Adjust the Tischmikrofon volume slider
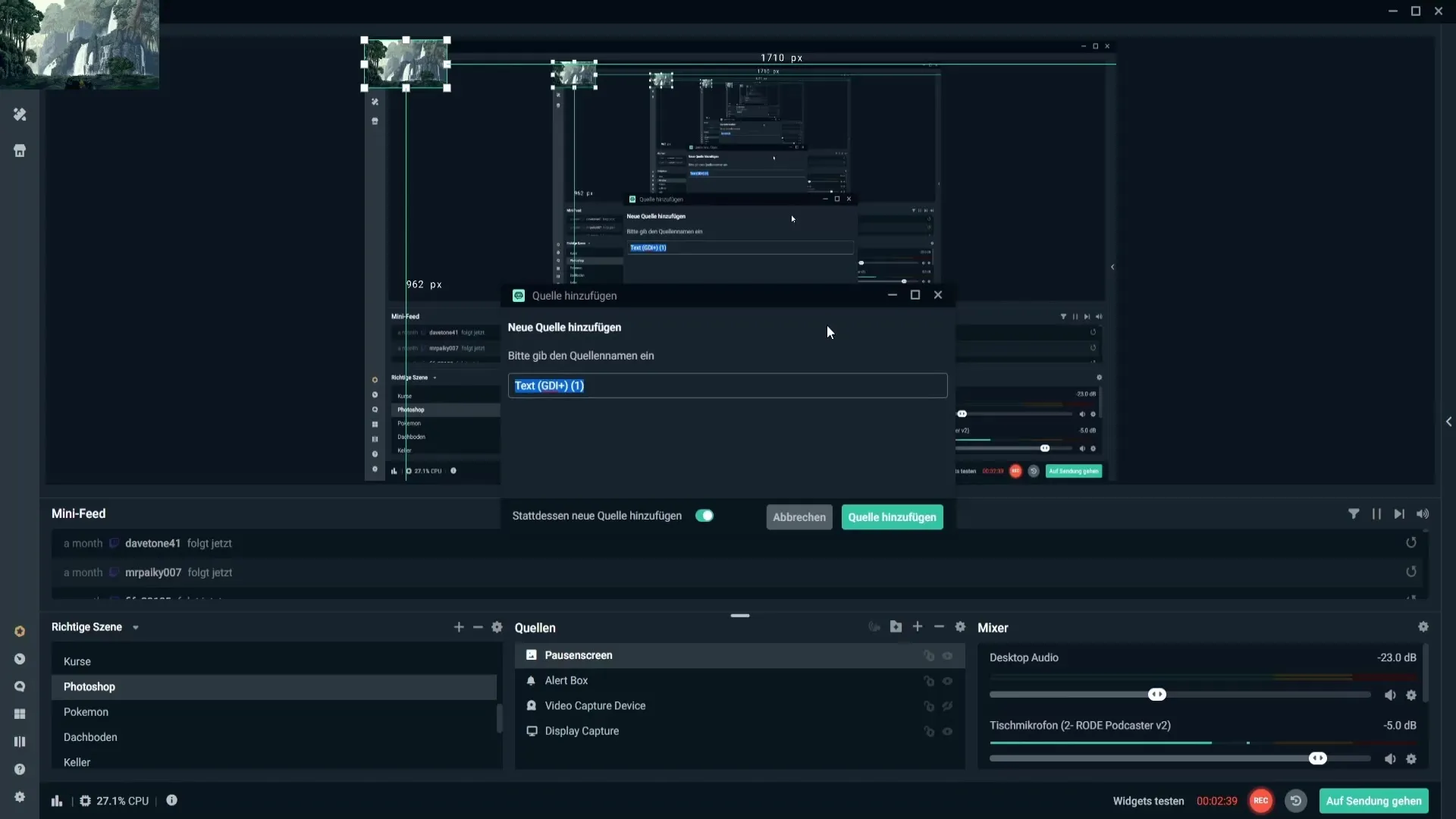 (1318, 759)
